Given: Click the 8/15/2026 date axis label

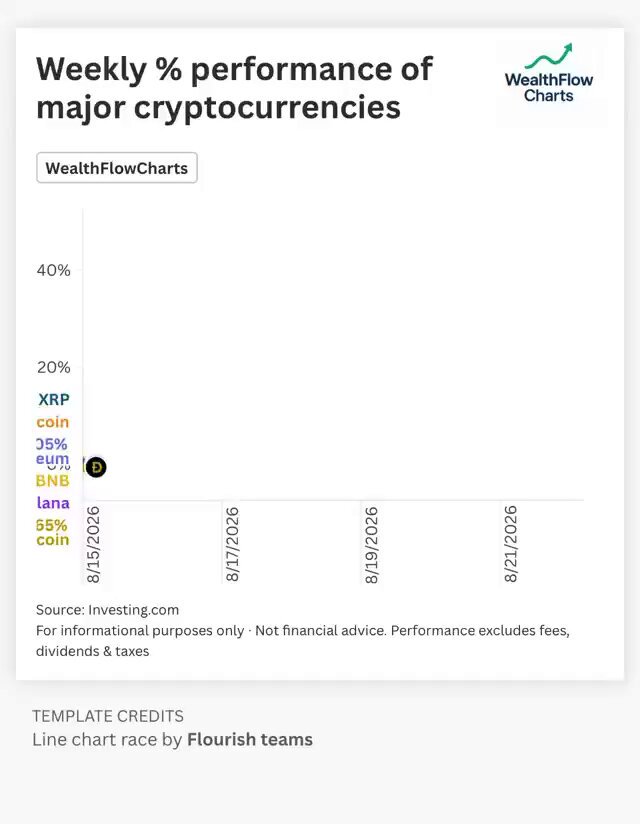Looking at the screenshot, I should 93,544.
